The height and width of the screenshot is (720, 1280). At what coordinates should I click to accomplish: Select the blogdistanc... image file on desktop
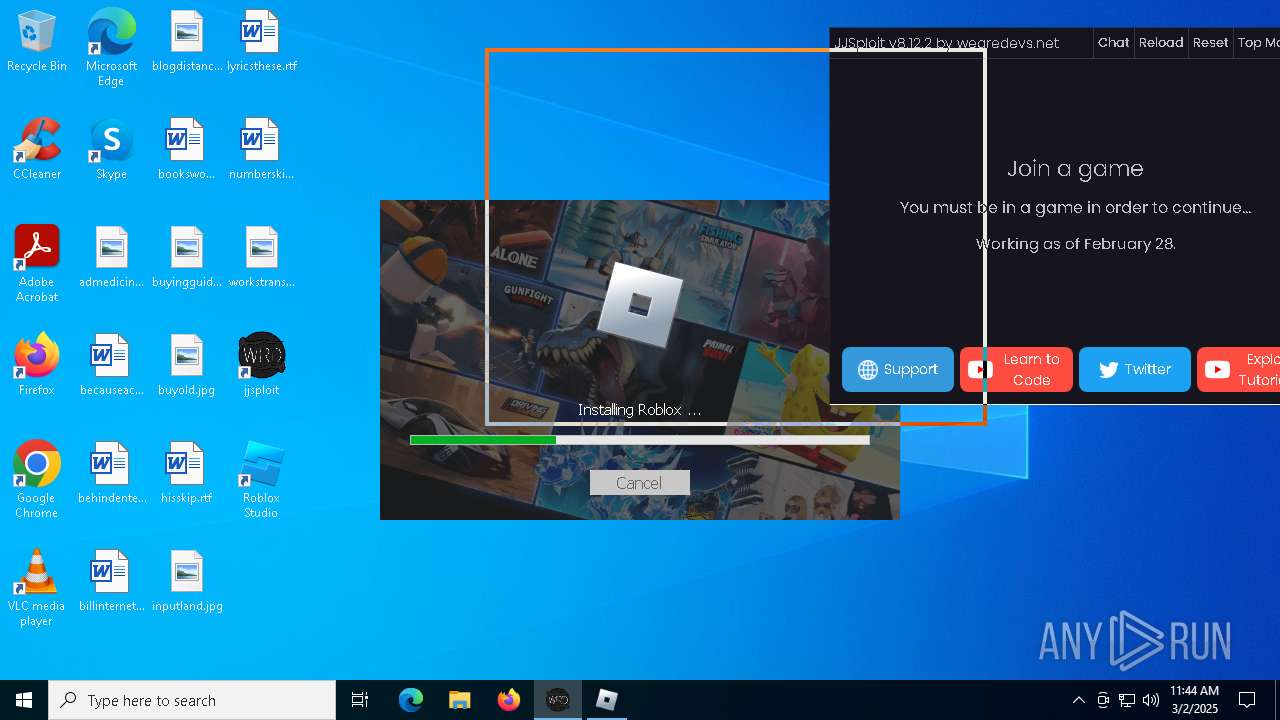point(186,42)
